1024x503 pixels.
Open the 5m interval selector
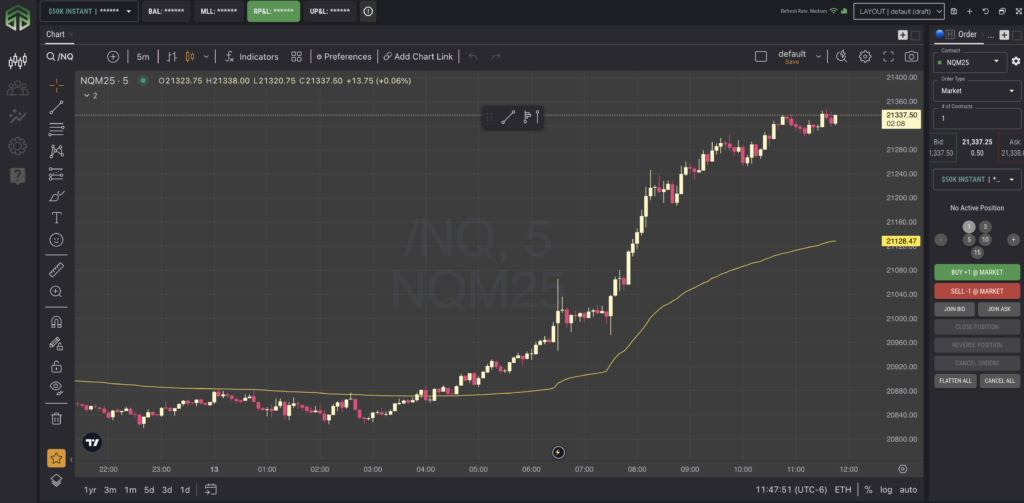(143, 57)
